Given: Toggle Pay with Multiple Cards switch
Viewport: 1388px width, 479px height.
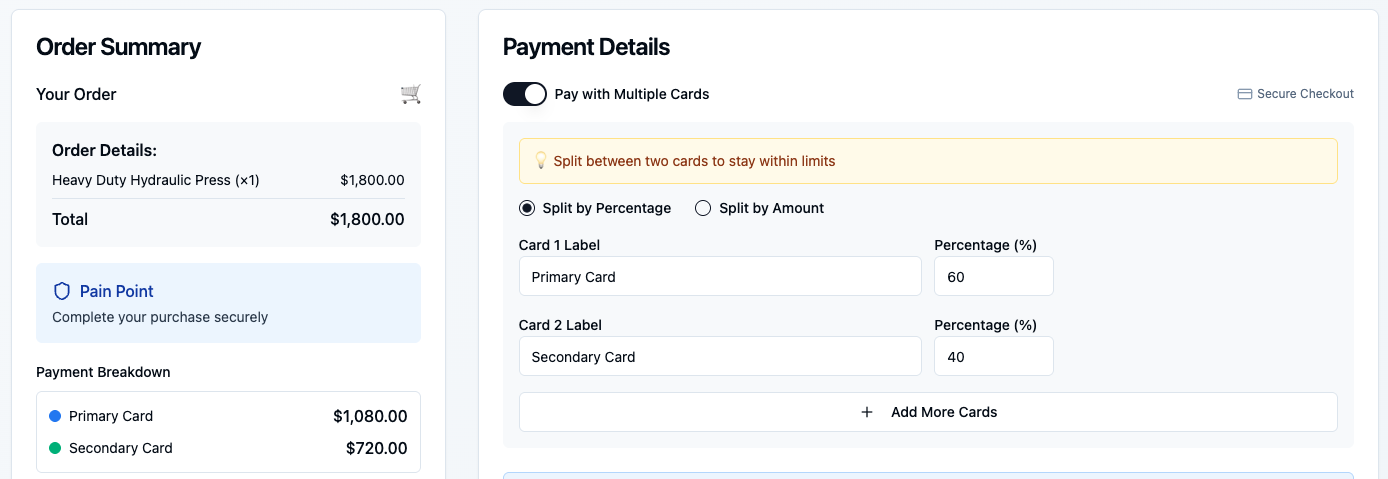Looking at the screenshot, I should (x=525, y=94).
